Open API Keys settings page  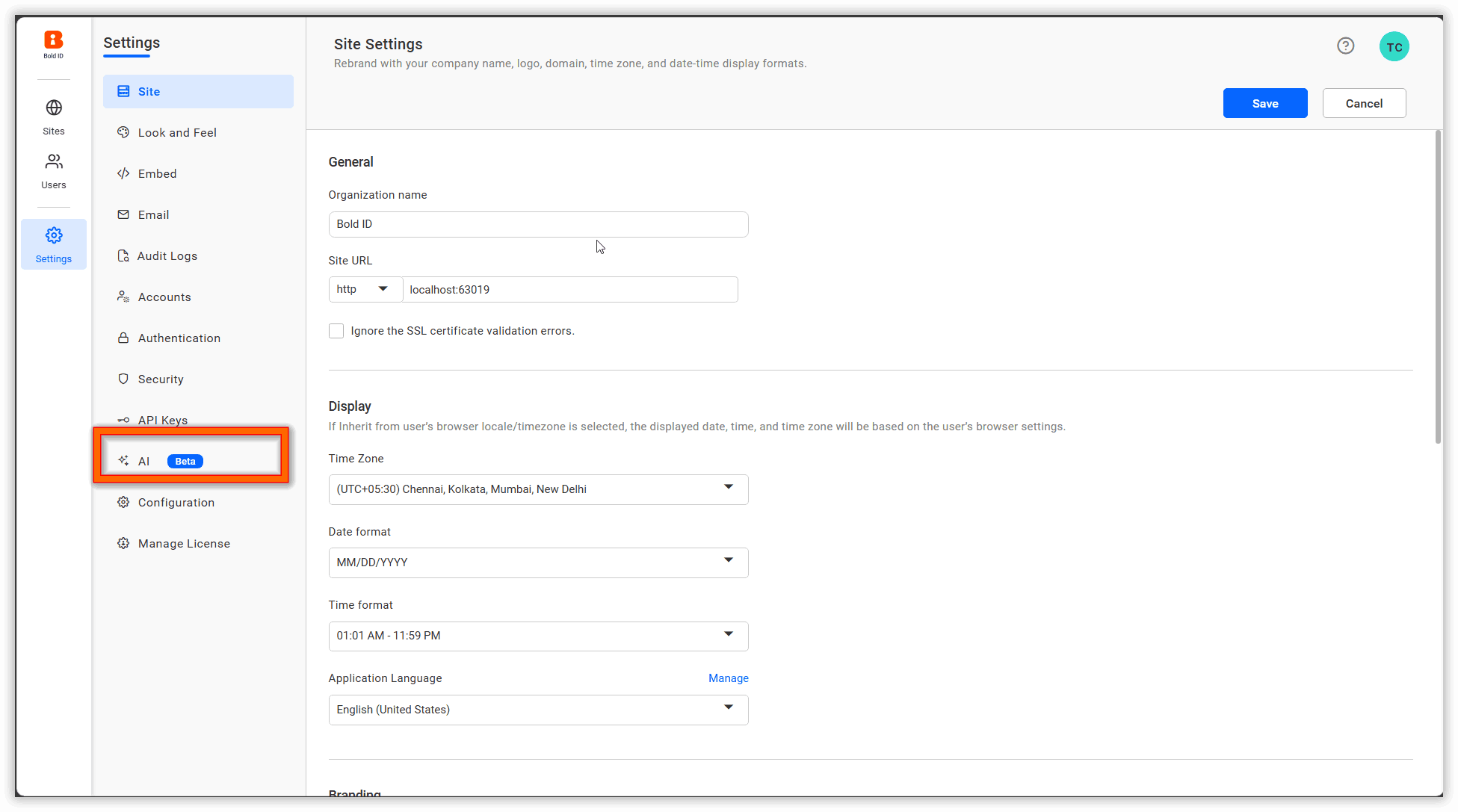[198, 418]
